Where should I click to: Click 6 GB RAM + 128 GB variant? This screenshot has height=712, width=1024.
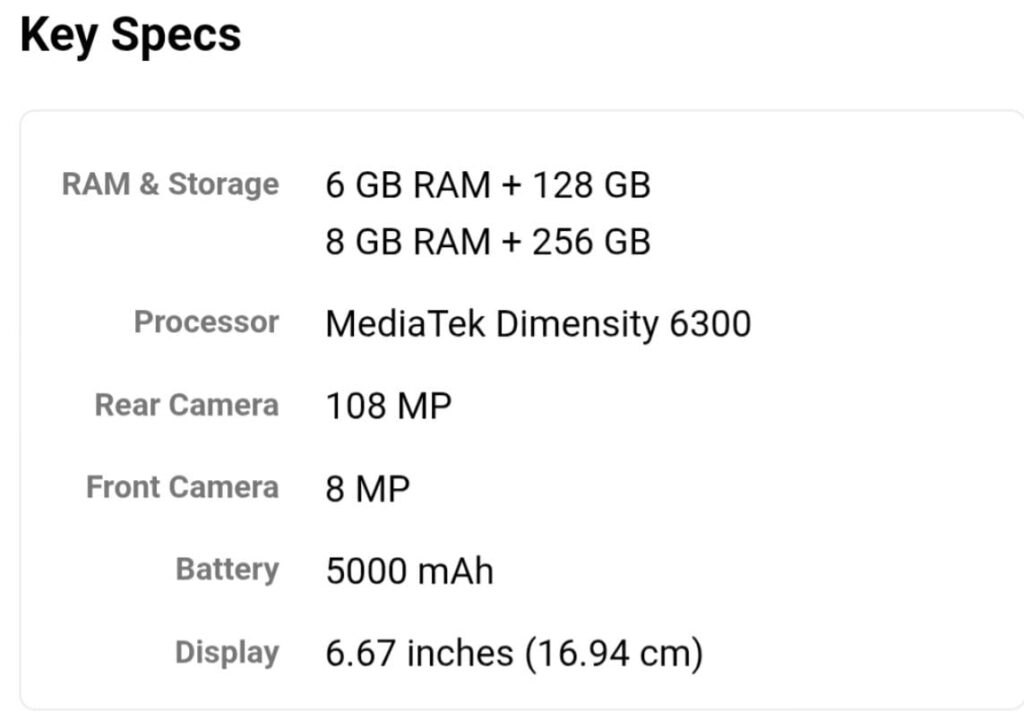(488, 185)
